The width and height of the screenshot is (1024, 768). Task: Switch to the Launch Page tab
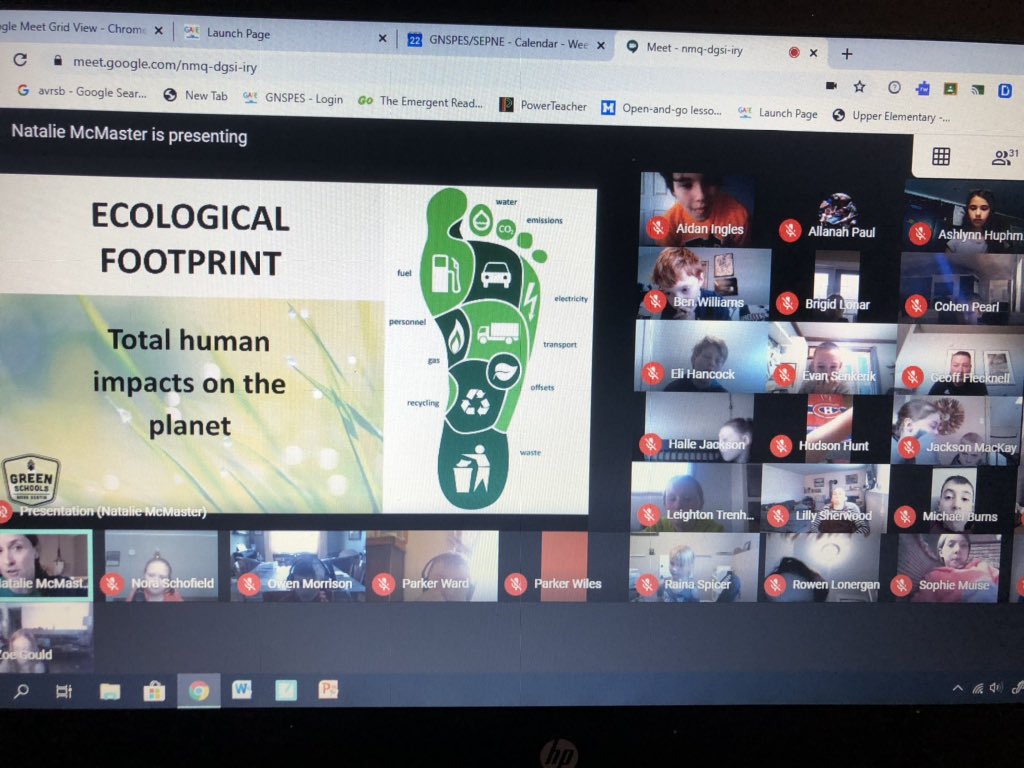pos(285,35)
